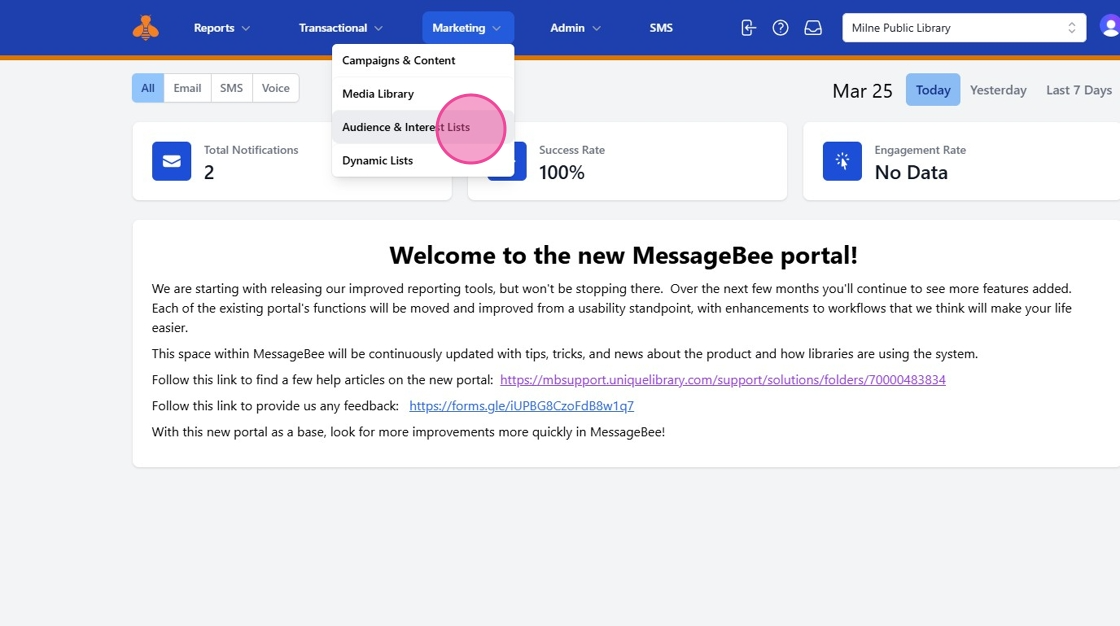Expand the Transactional menu
Screen dimensions: 1120x626
click(341, 28)
